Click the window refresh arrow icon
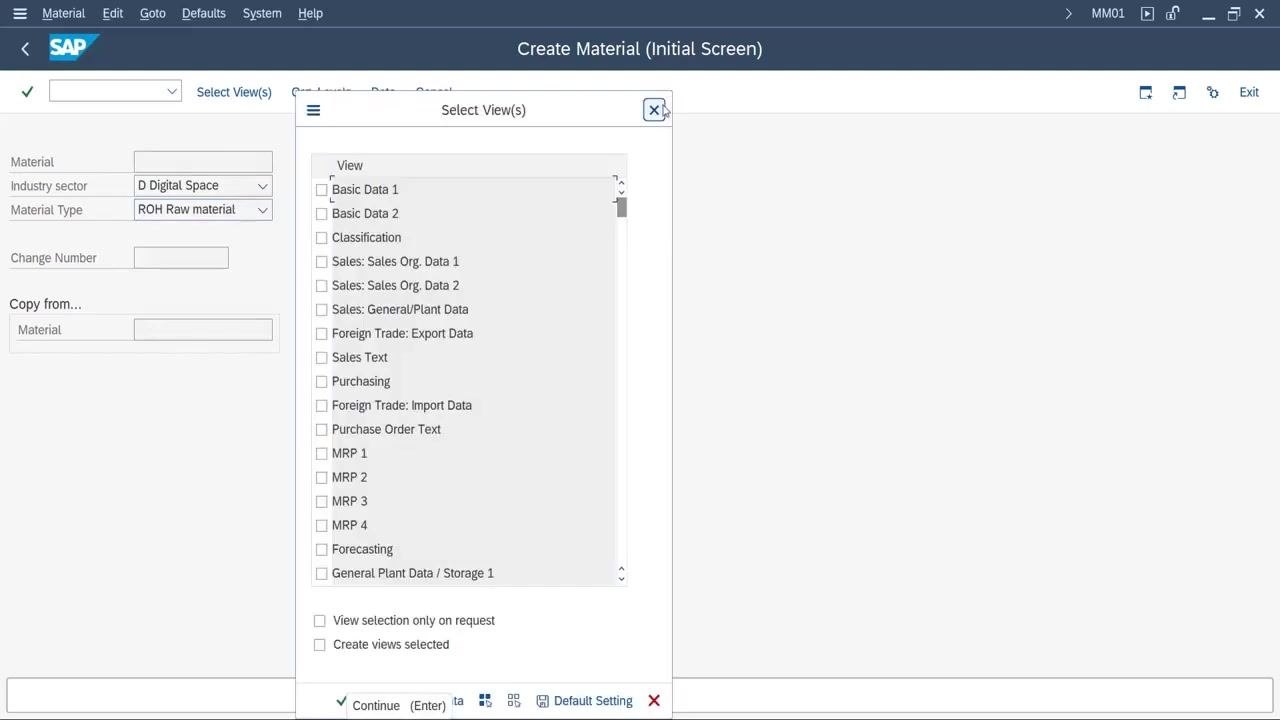1280x720 pixels. 1179,92
